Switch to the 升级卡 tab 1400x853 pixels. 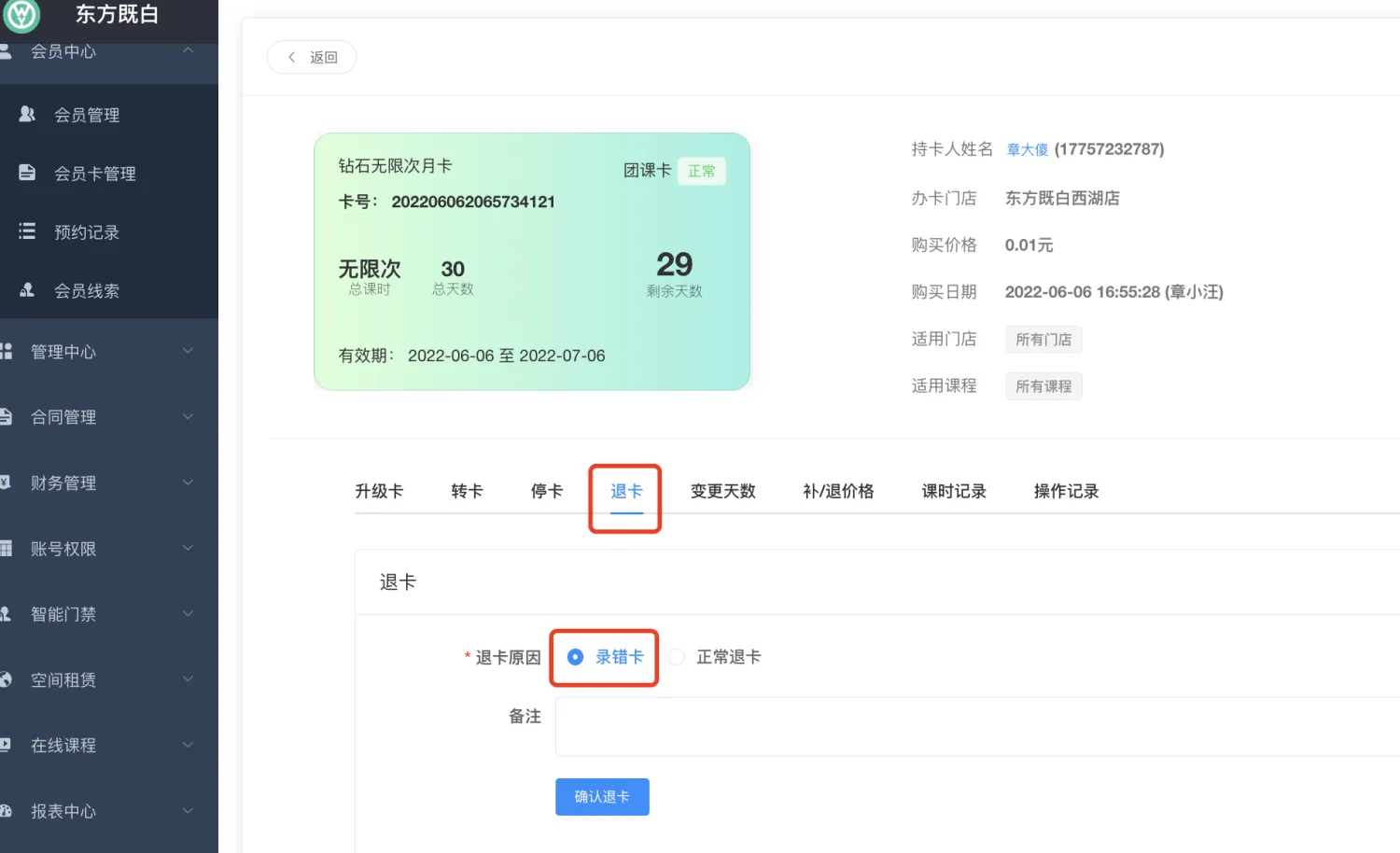pos(379,491)
